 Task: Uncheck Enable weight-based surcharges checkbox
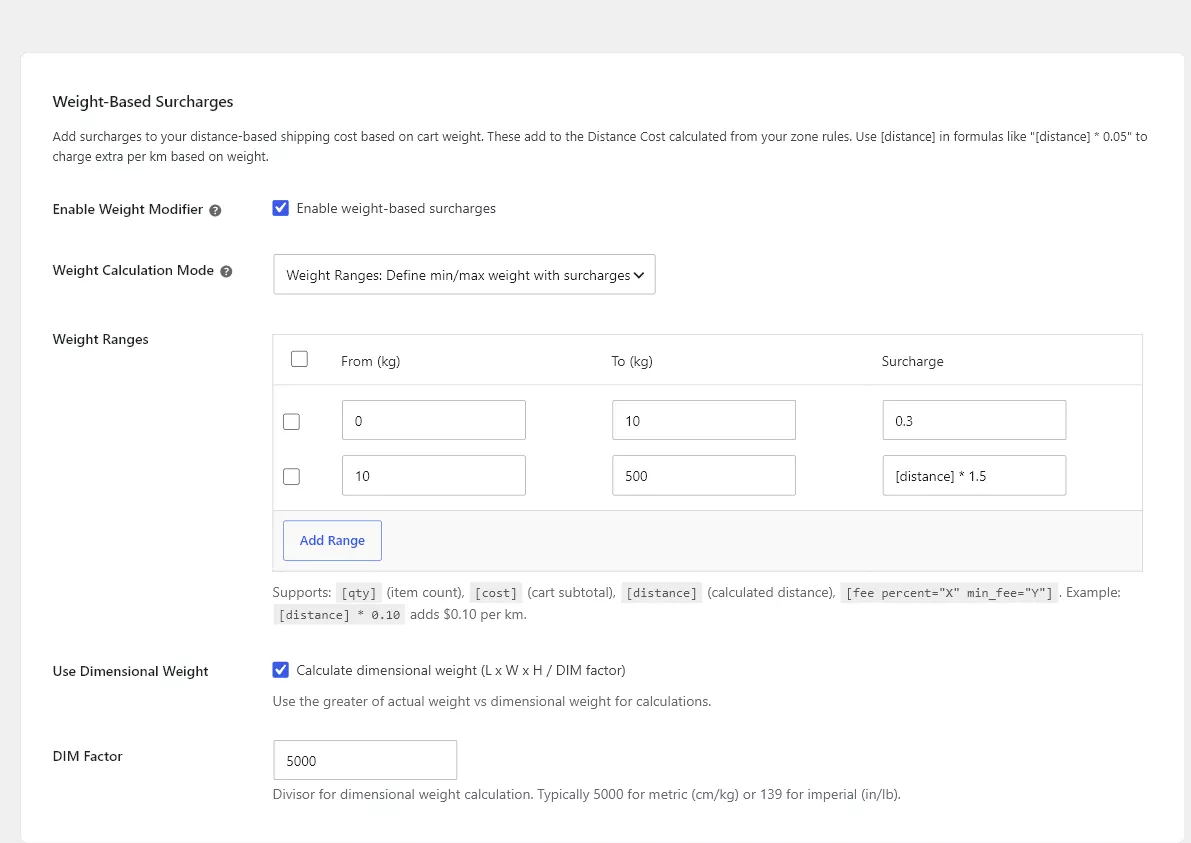click(280, 208)
